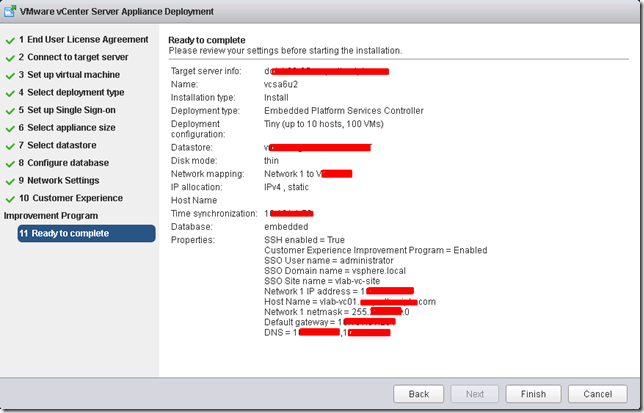The height and width of the screenshot is (413, 644).
Task: Click the 'Time synchronization:' label
Action: (214, 213)
